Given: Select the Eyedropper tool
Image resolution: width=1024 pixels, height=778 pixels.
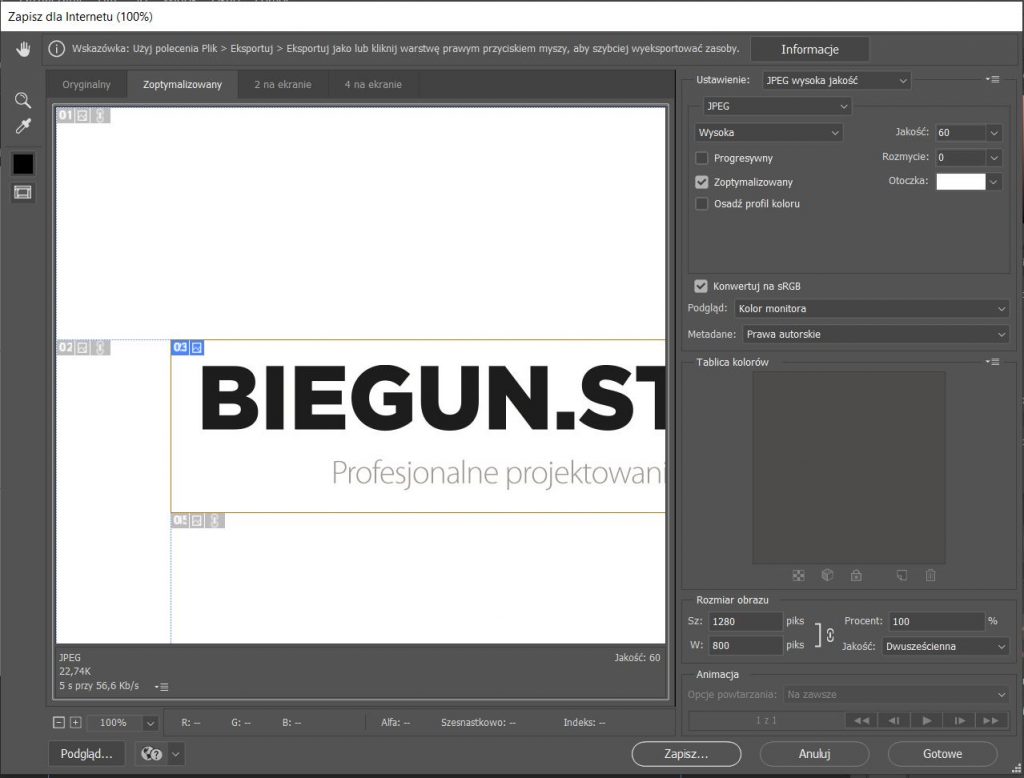Looking at the screenshot, I should (x=23, y=126).
